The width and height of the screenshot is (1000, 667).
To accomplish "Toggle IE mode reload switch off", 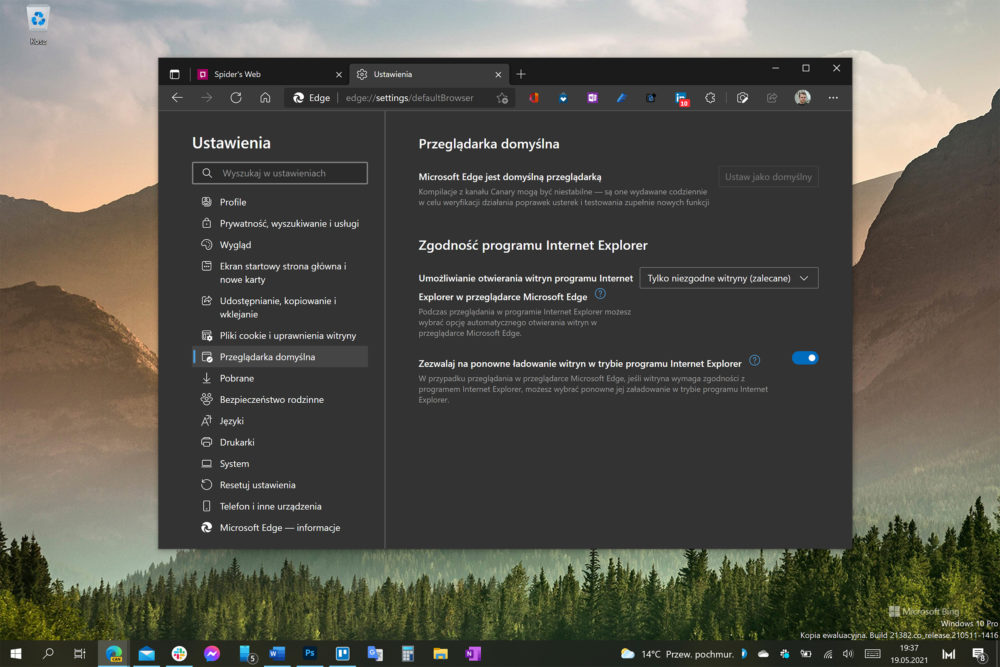I will 805,358.
